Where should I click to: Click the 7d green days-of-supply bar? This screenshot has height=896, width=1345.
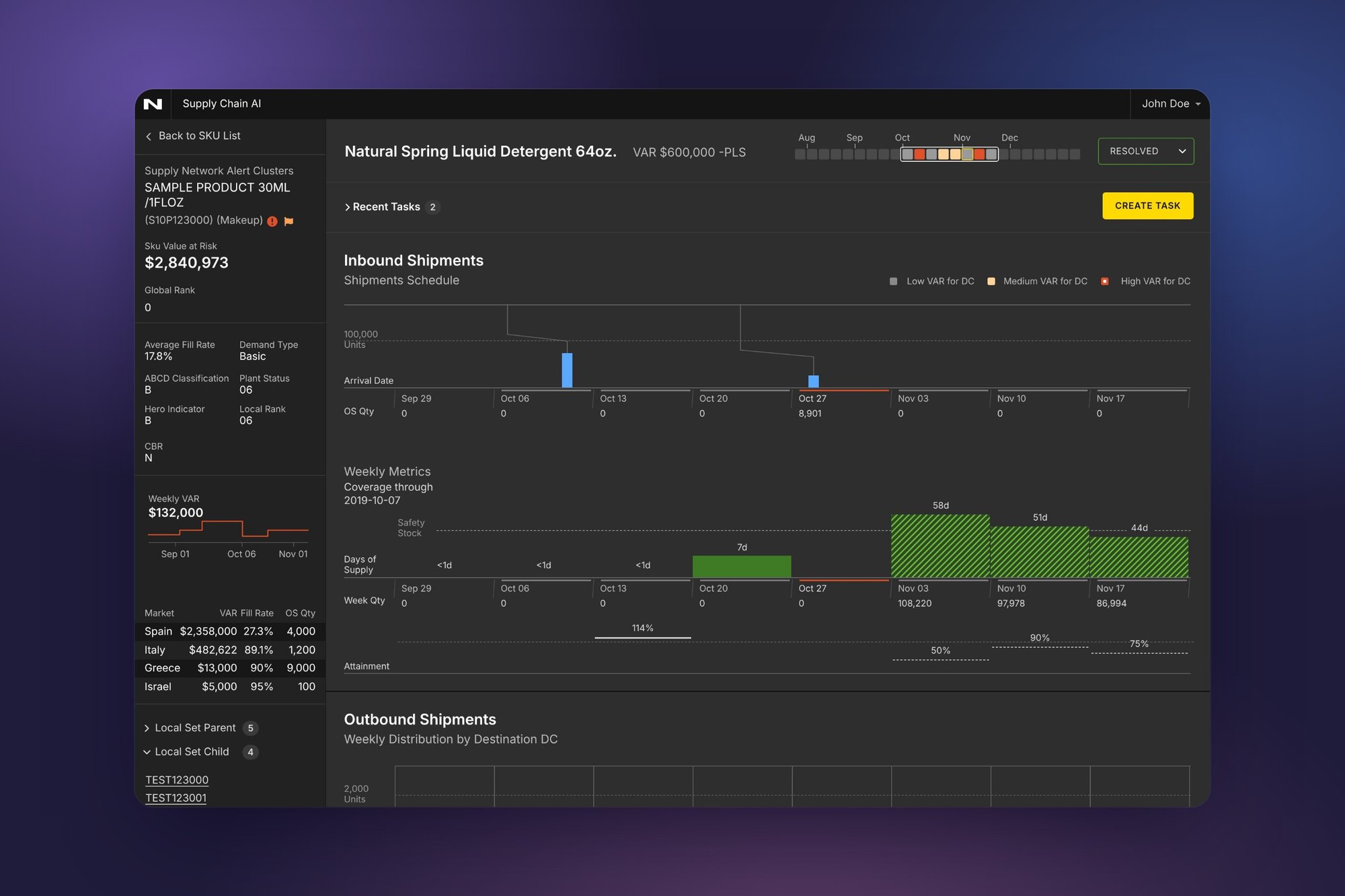tap(742, 567)
